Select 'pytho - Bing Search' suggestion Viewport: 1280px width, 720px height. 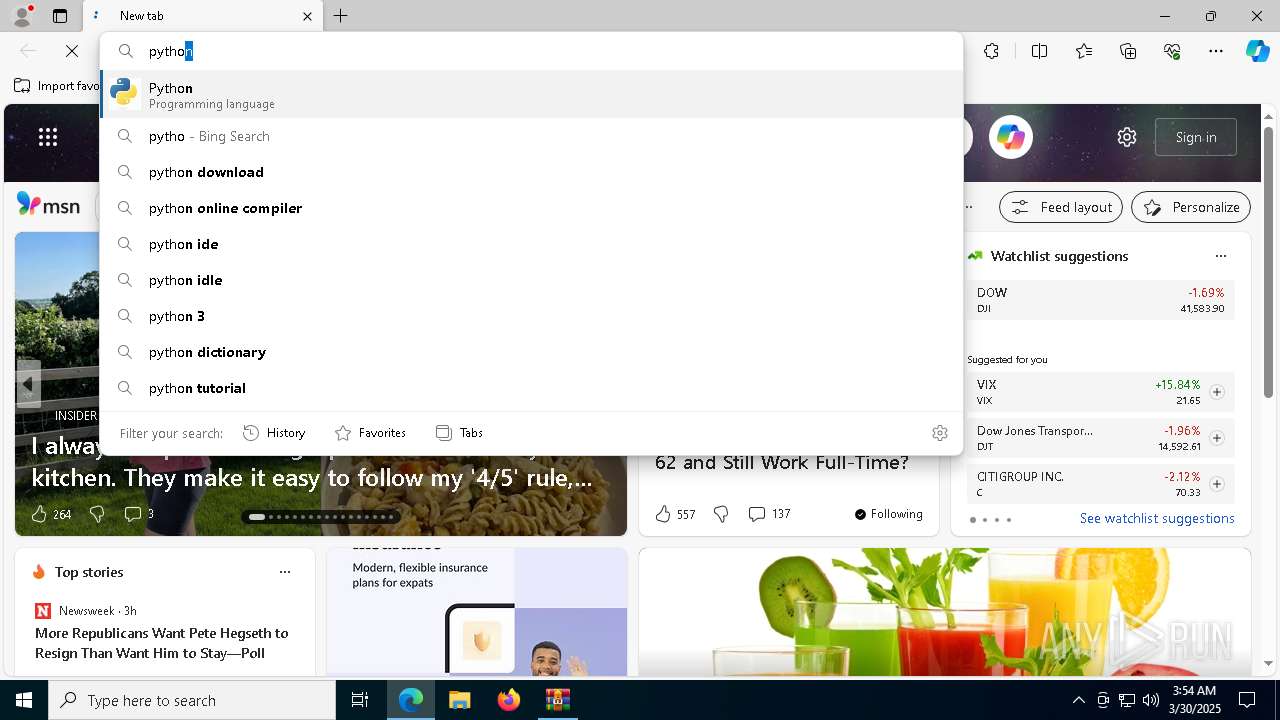[531, 136]
